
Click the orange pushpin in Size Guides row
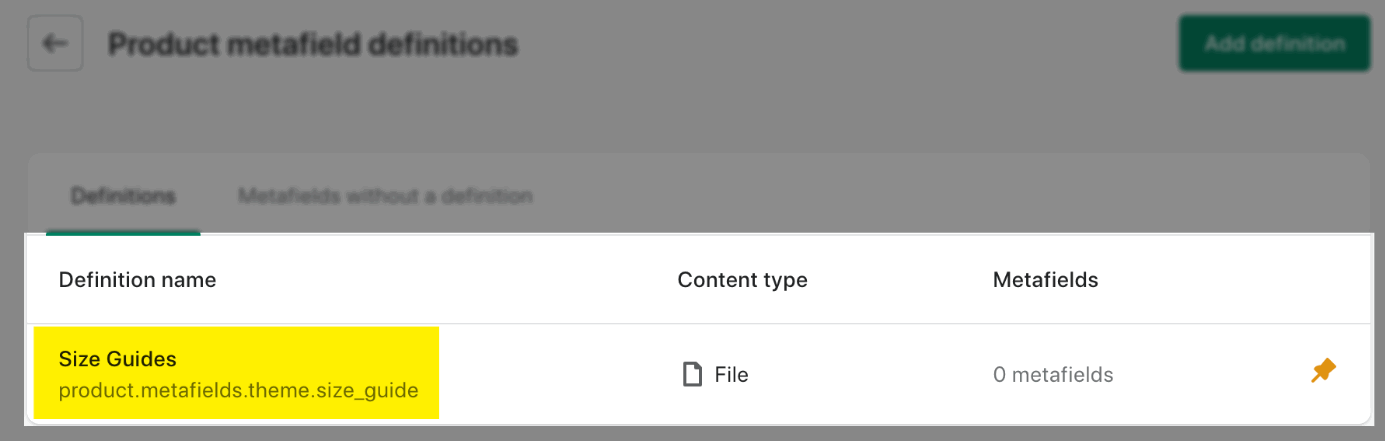click(x=1323, y=372)
